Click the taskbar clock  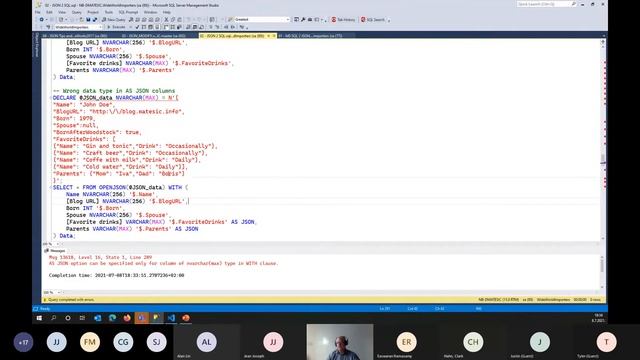tap(598, 318)
